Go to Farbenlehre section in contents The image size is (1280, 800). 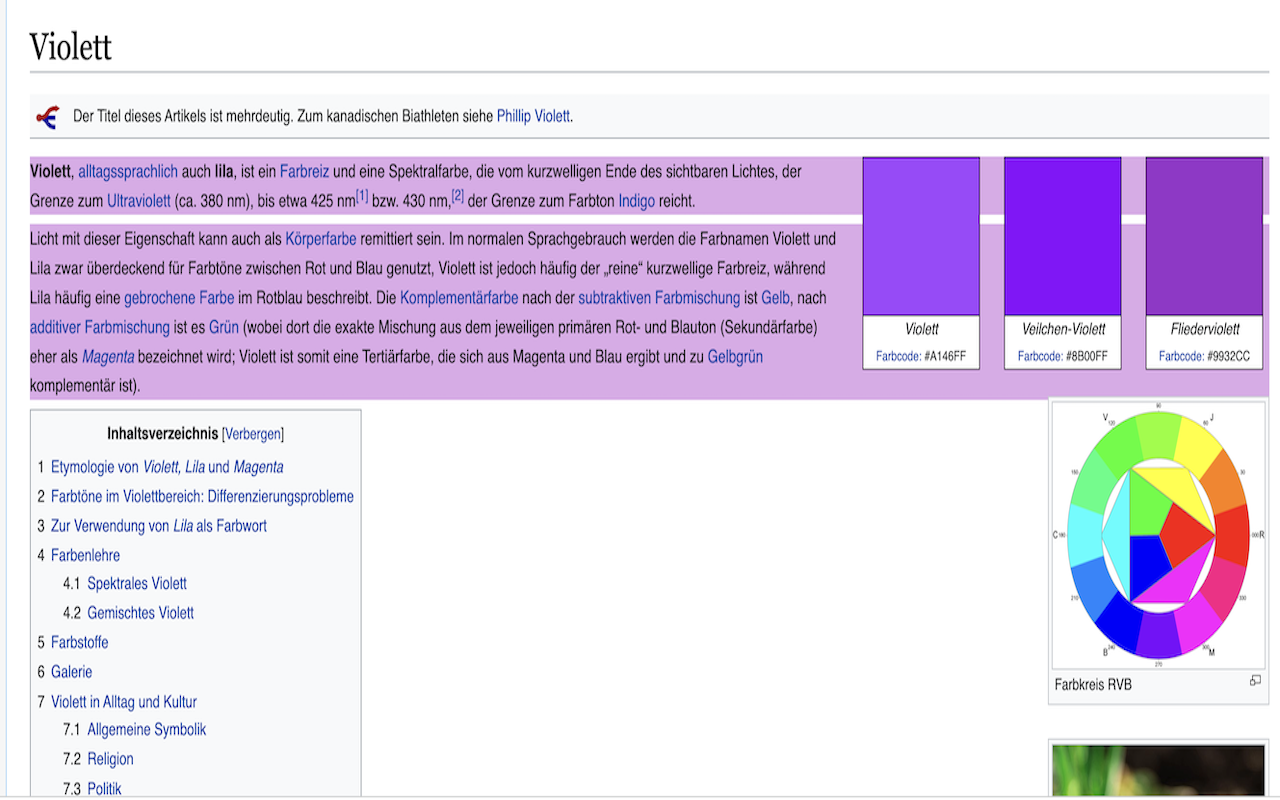coord(85,555)
